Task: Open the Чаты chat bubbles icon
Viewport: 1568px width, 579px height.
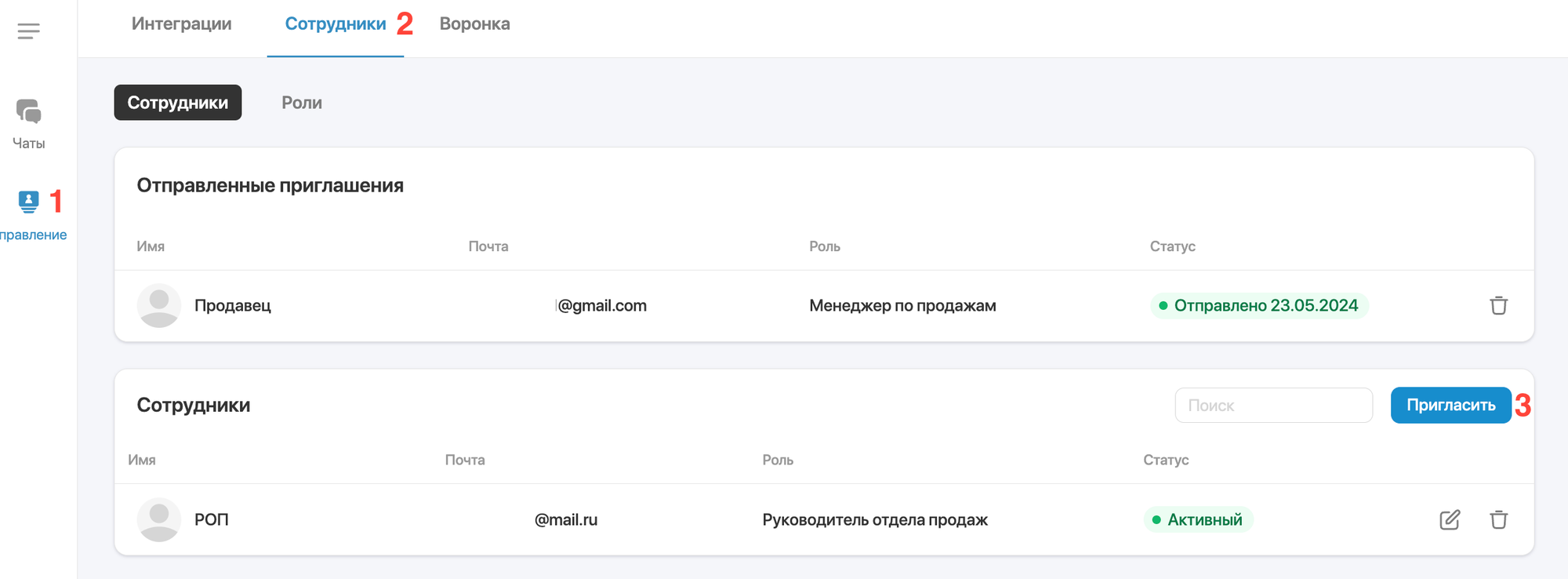Action: (28, 111)
